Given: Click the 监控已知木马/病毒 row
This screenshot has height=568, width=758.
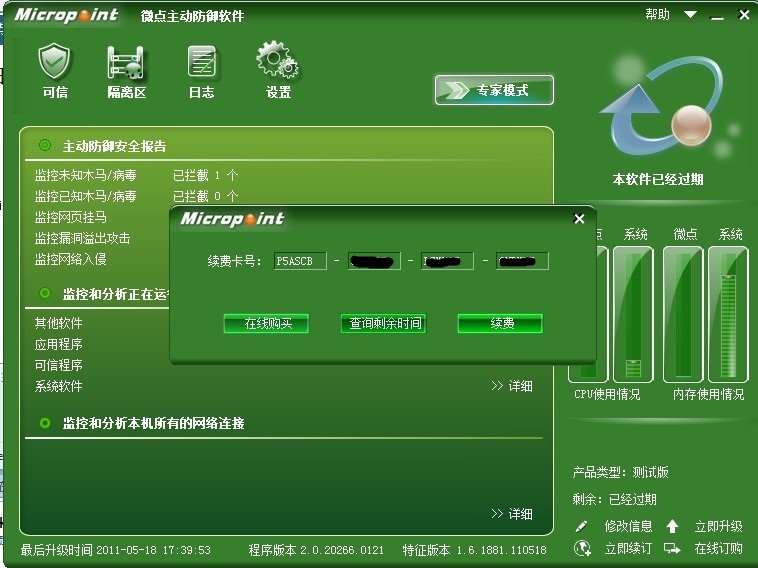Looking at the screenshot, I should [x=86, y=196].
